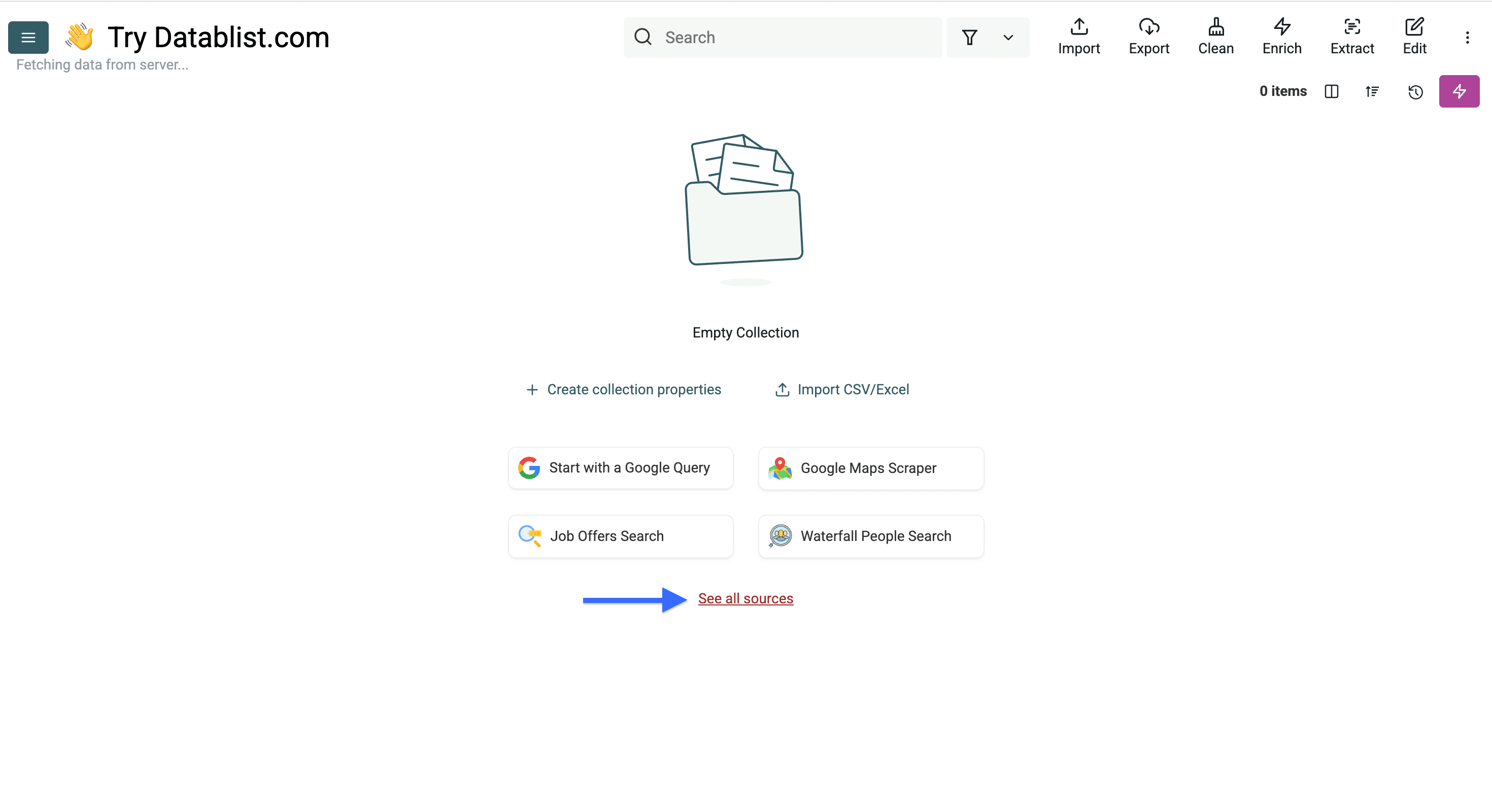Open the edit history icon
The height and width of the screenshot is (812, 1492).
[x=1415, y=91]
